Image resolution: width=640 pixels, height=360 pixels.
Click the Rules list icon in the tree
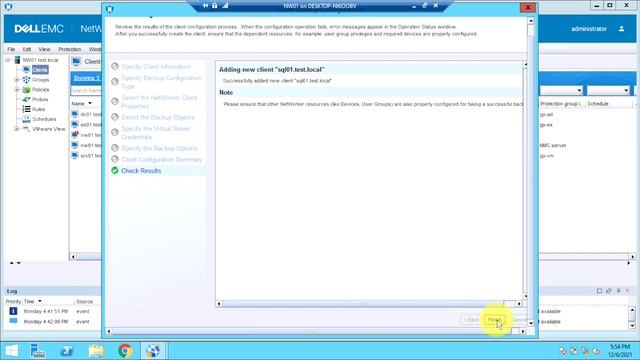27,109
